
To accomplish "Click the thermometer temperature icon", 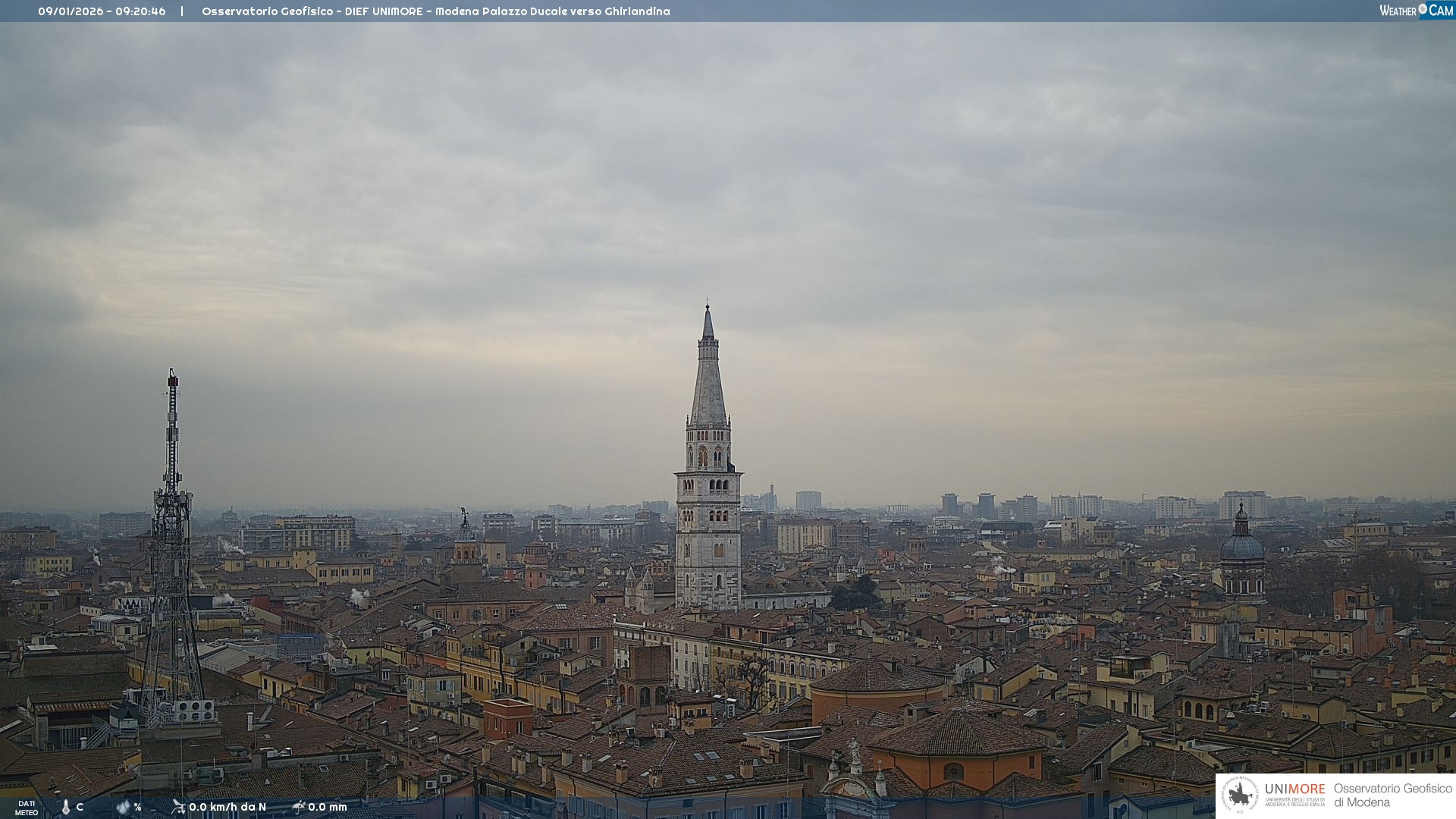I will coord(66,808).
